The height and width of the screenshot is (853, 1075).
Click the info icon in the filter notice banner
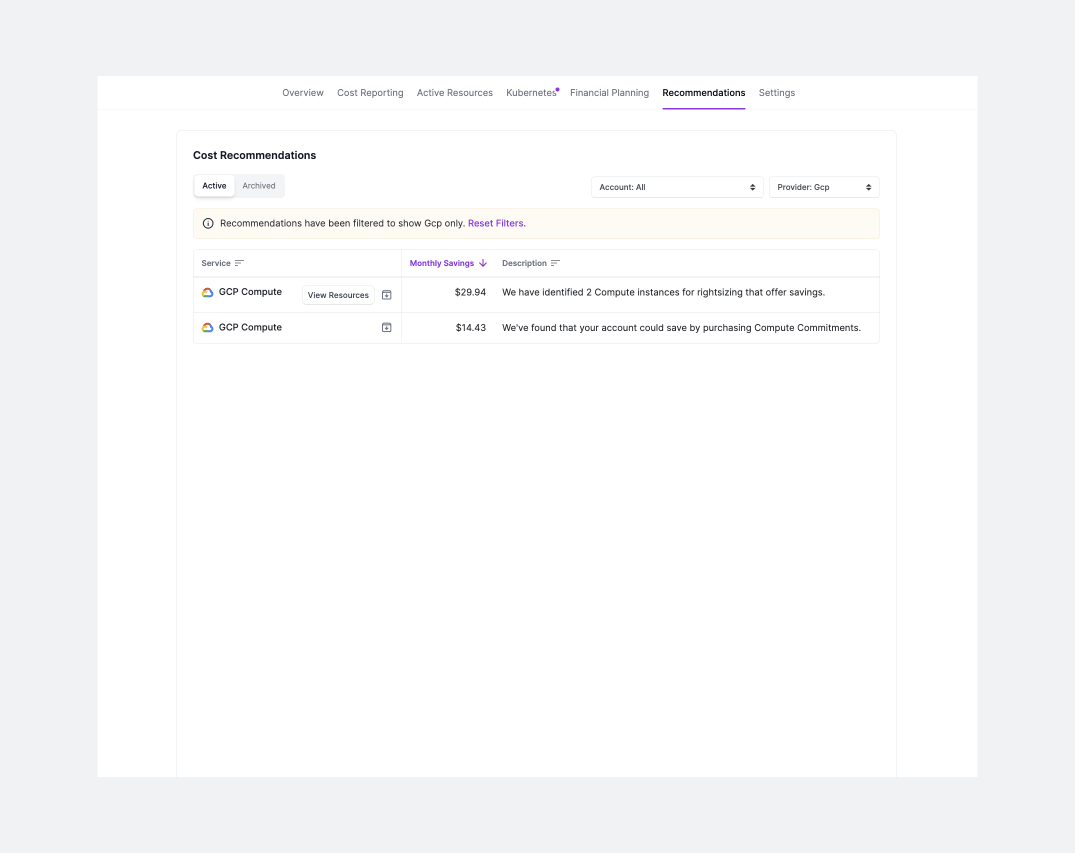click(206, 223)
